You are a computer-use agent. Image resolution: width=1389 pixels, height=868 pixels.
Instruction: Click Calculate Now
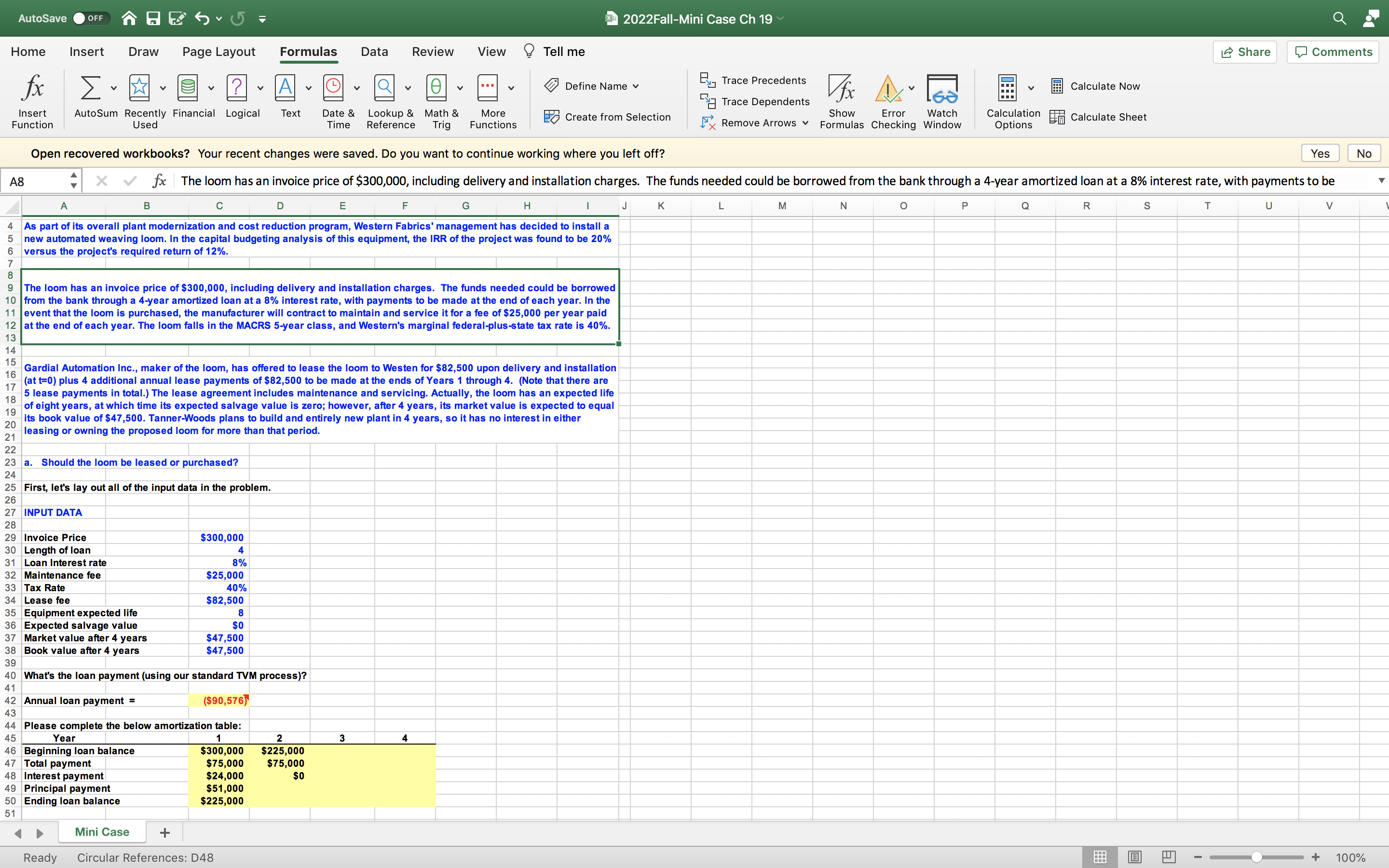pyautogui.click(x=1095, y=86)
